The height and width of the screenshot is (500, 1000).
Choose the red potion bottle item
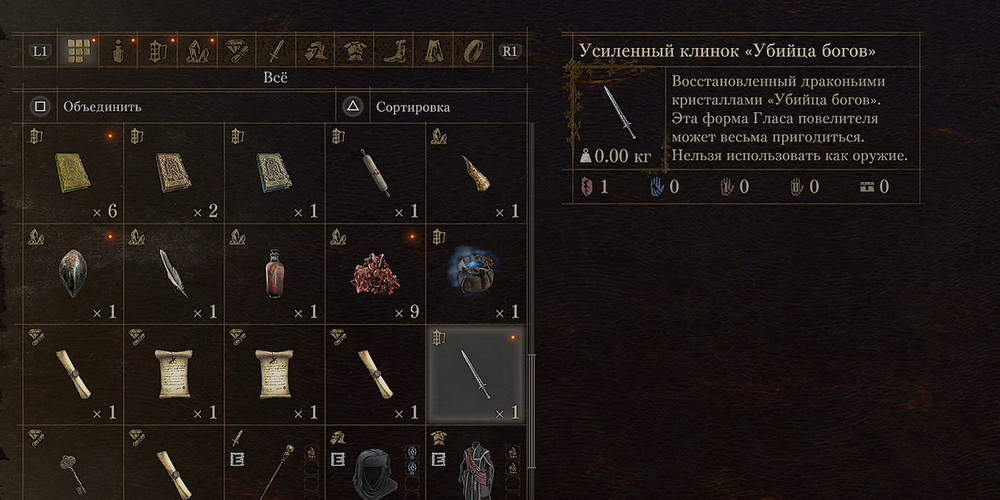pyautogui.click(x=275, y=274)
